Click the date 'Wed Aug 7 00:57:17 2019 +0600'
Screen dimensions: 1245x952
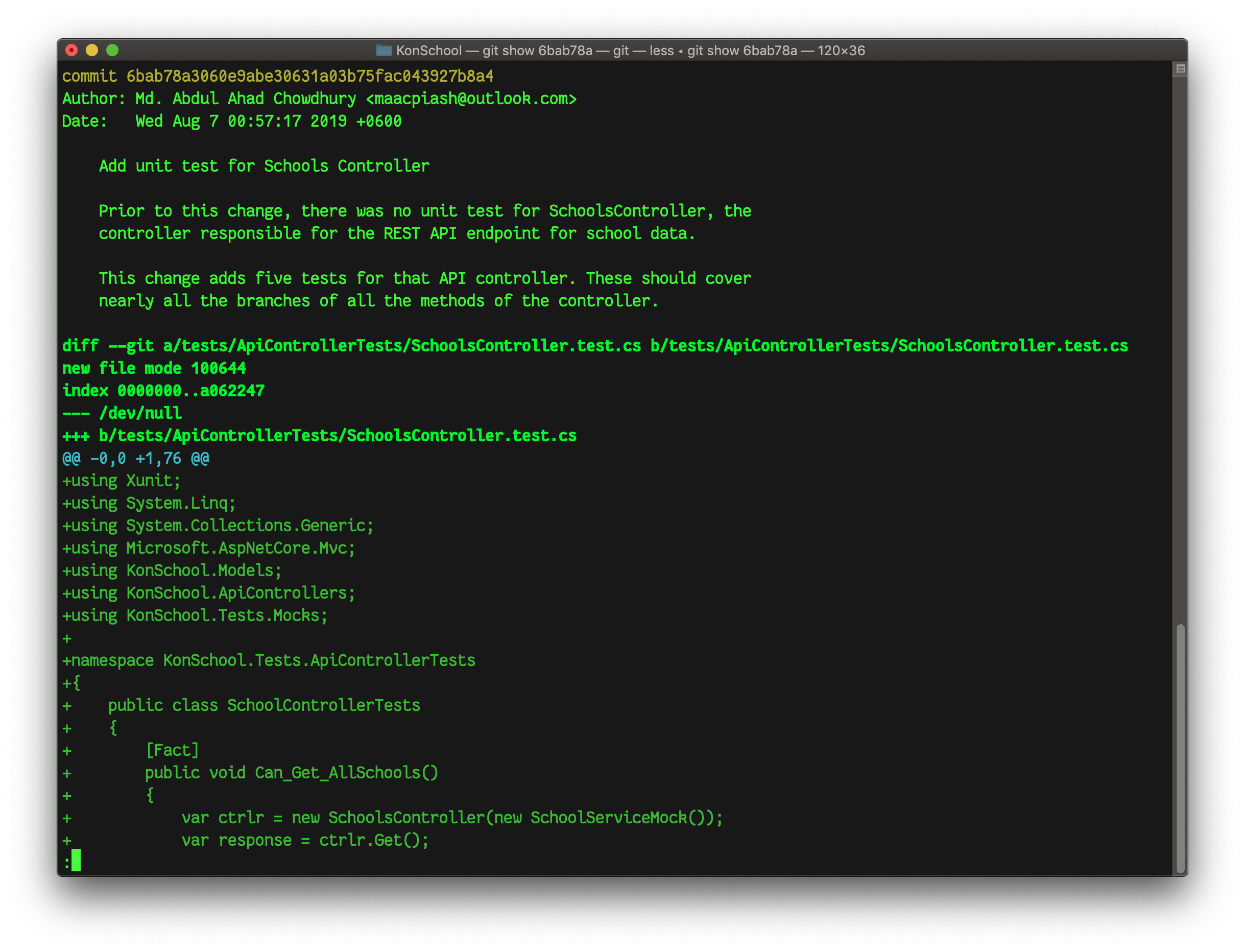point(269,121)
